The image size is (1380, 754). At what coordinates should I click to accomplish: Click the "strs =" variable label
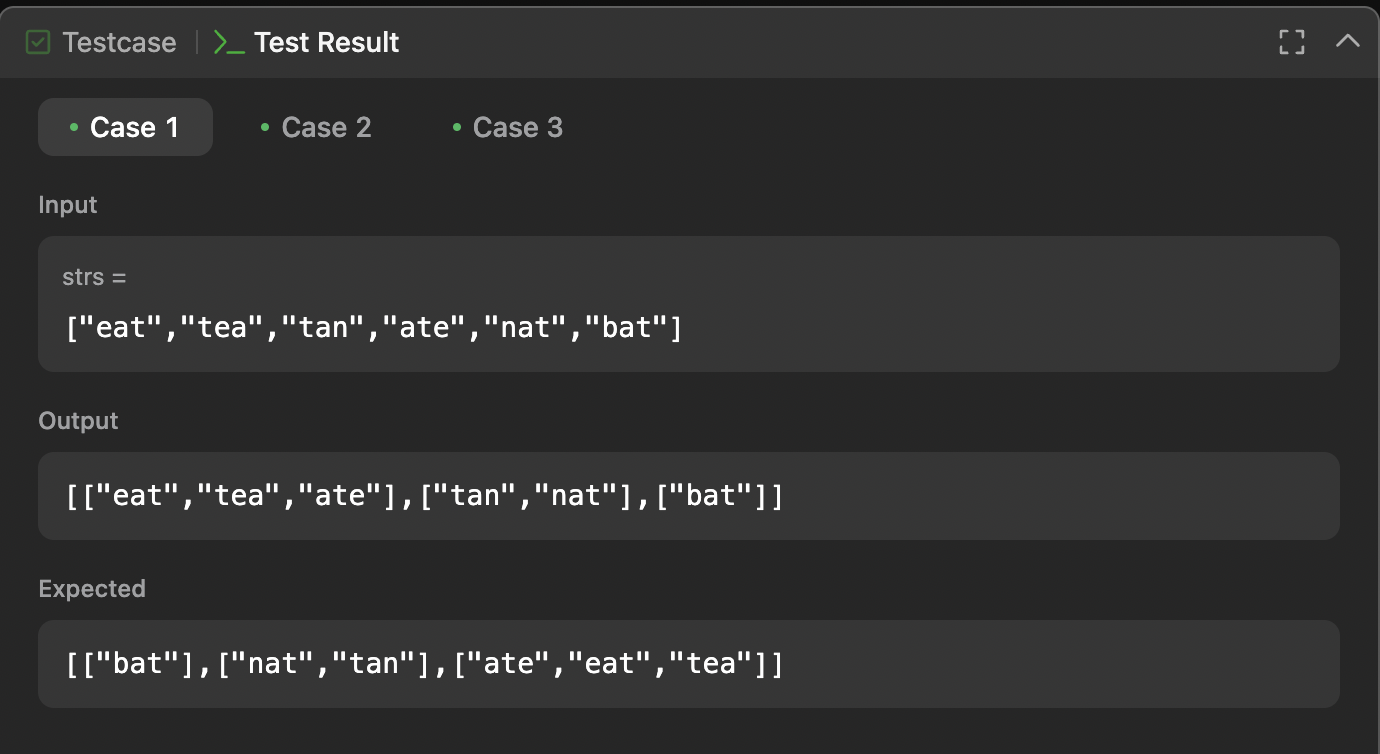pyautogui.click(x=94, y=277)
